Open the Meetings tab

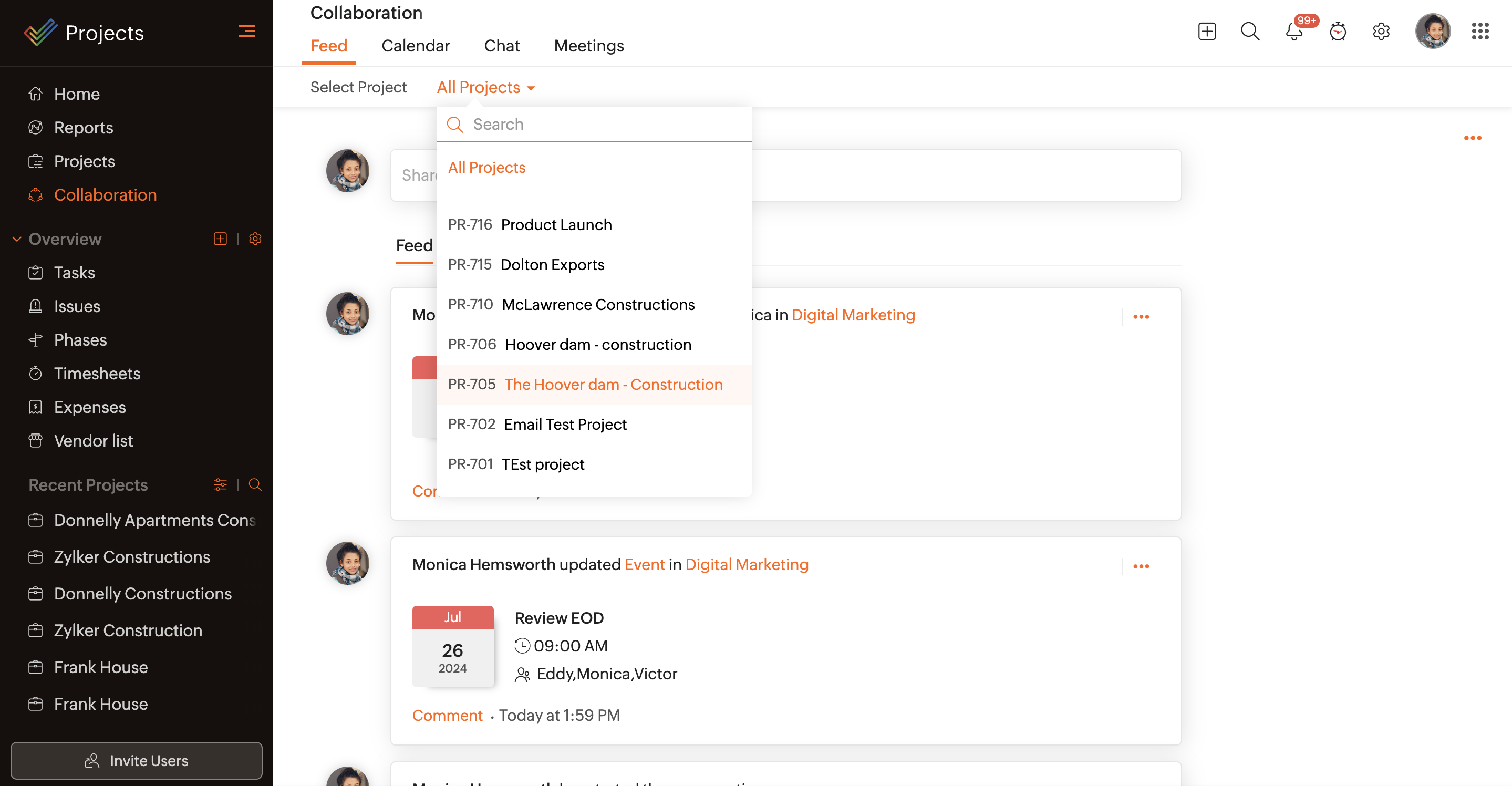[588, 46]
